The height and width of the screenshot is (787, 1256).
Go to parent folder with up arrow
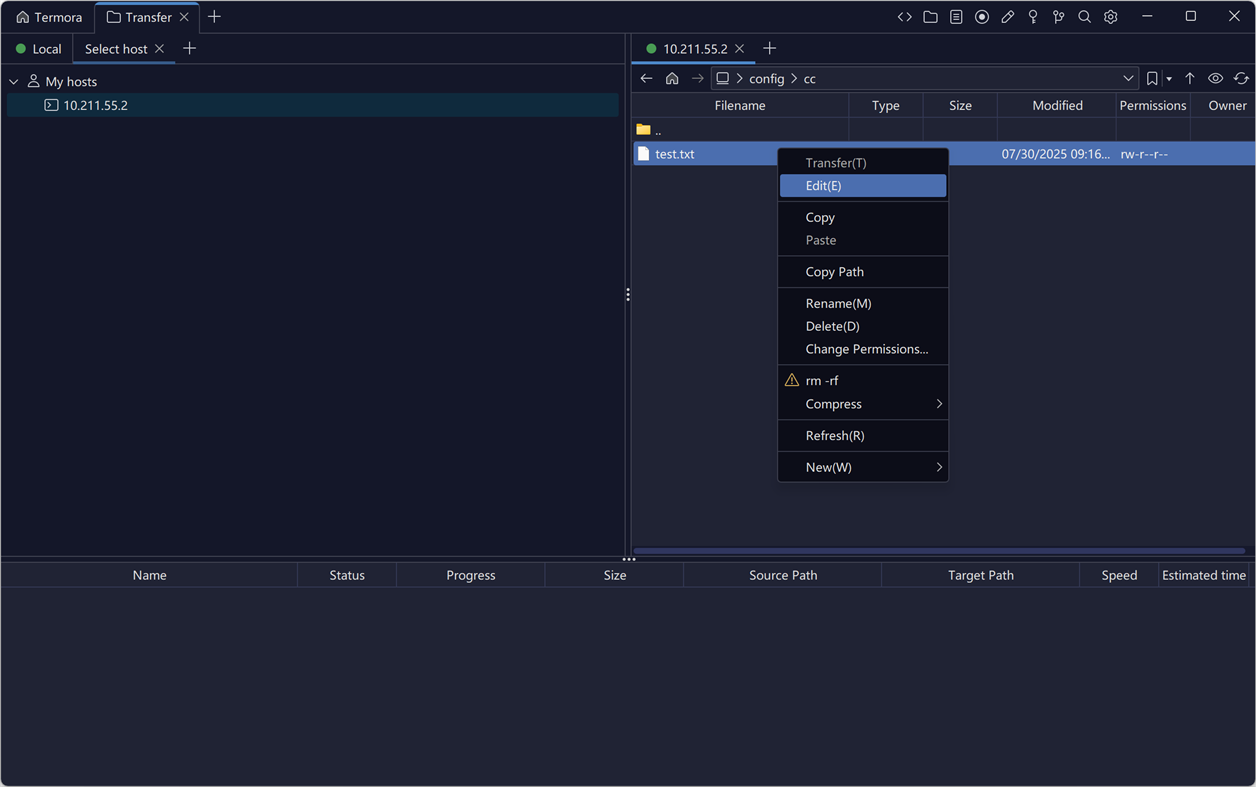(1190, 78)
